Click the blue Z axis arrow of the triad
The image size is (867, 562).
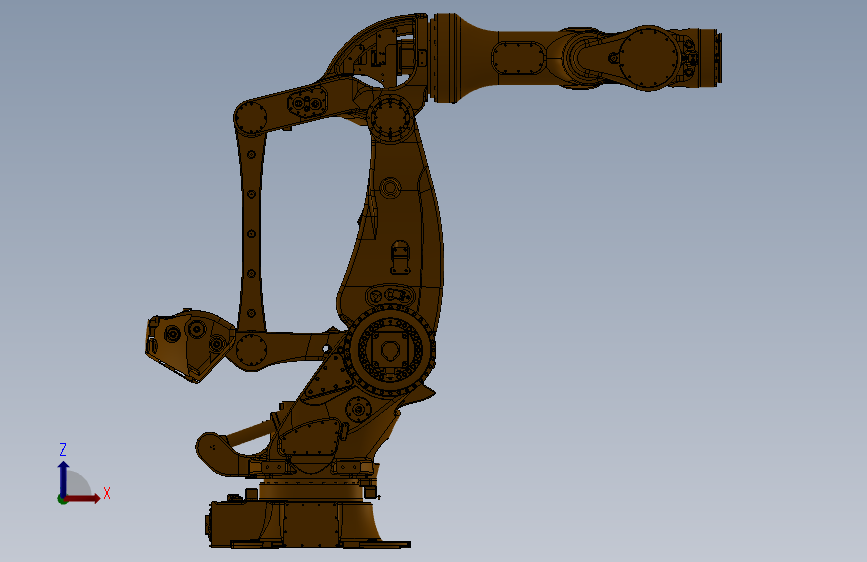click(x=63, y=478)
